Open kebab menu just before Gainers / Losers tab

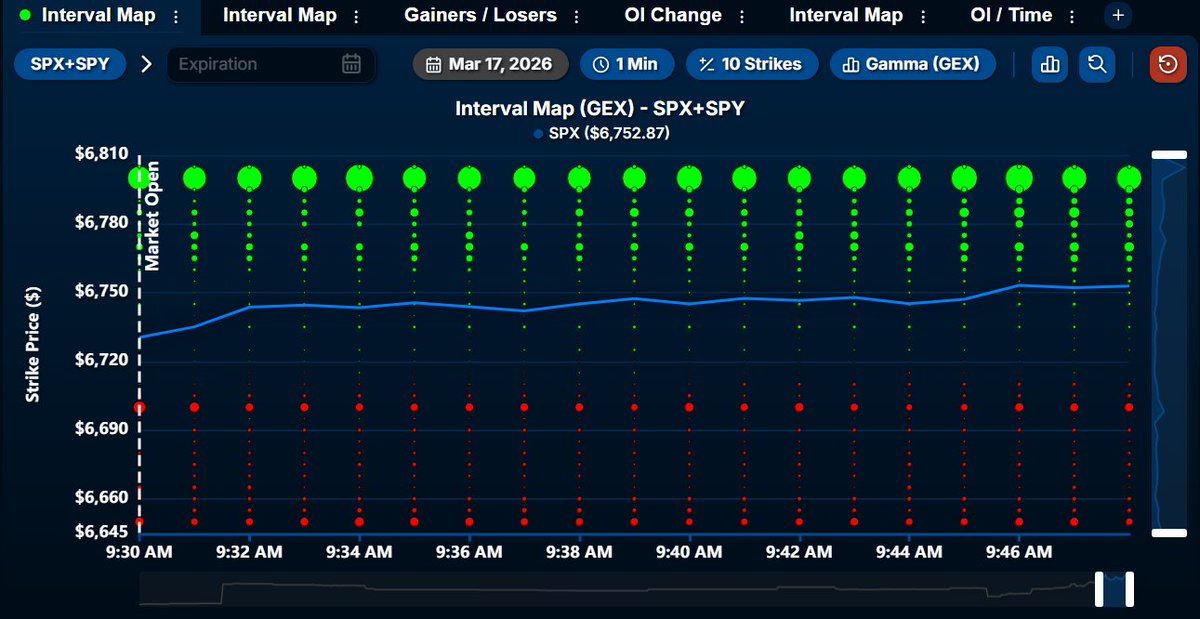click(x=356, y=17)
